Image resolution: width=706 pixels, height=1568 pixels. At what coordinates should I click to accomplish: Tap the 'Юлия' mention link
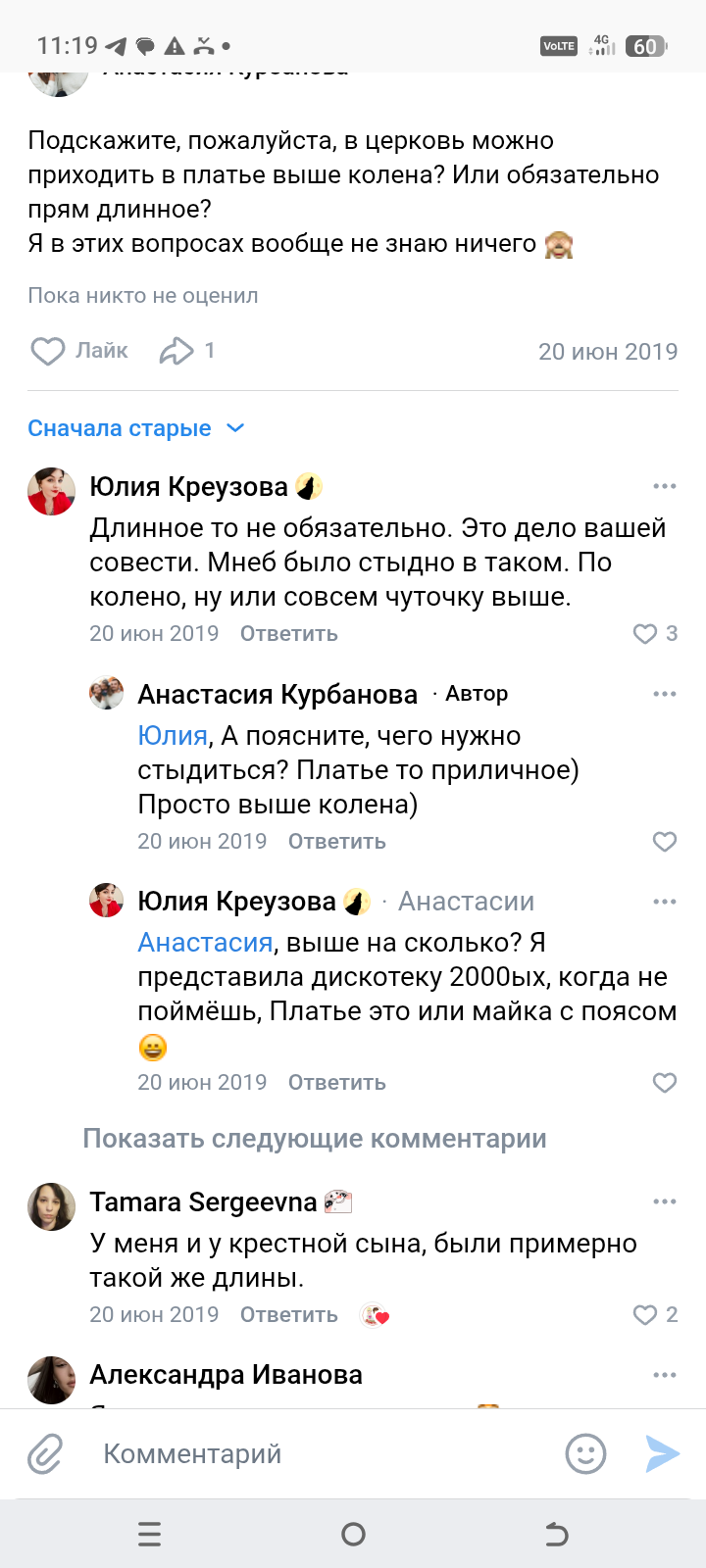[173, 736]
